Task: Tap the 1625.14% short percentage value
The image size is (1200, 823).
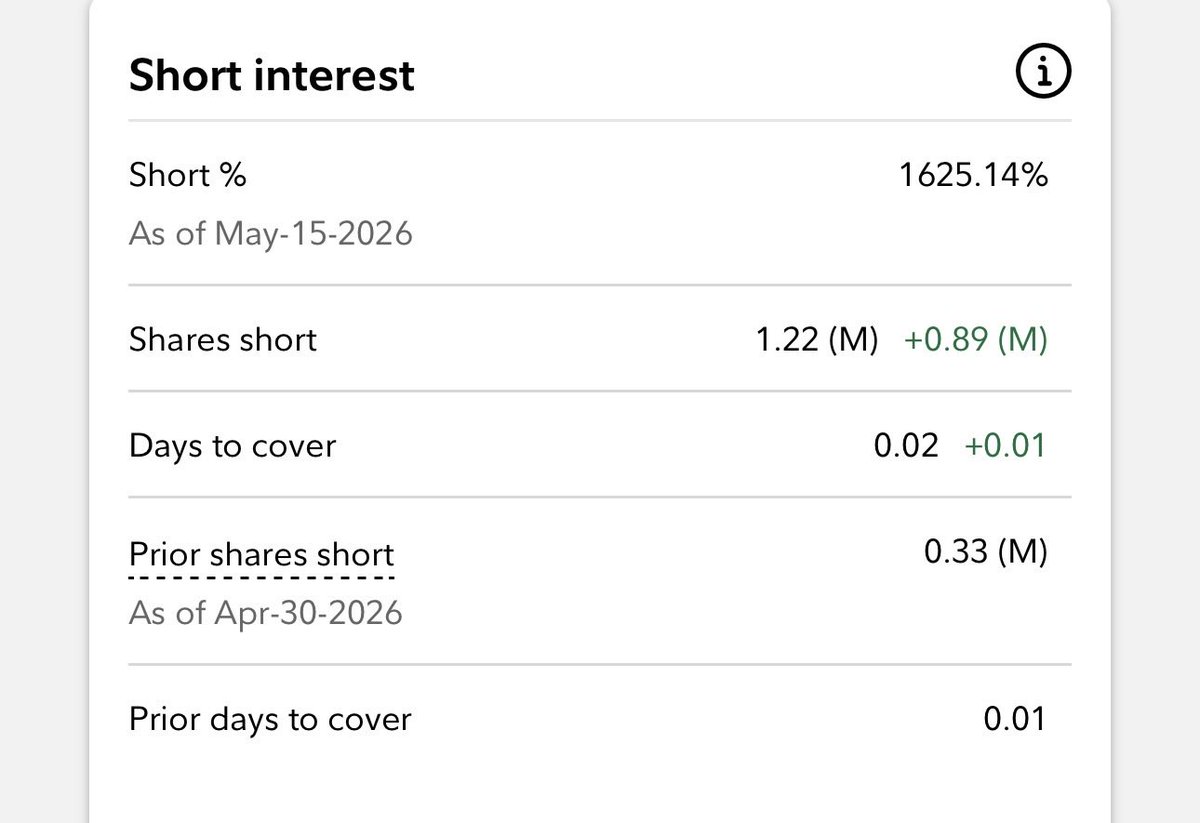Action: [973, 176]
